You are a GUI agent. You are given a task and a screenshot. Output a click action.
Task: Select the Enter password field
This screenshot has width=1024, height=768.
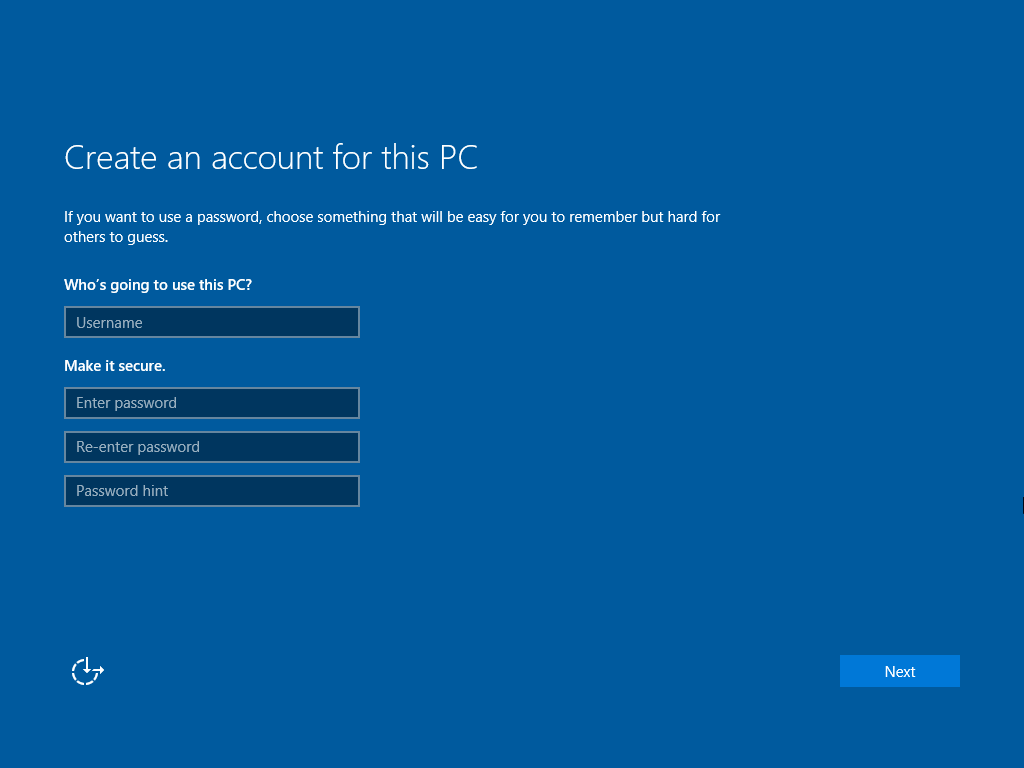(x=212, y=403)
